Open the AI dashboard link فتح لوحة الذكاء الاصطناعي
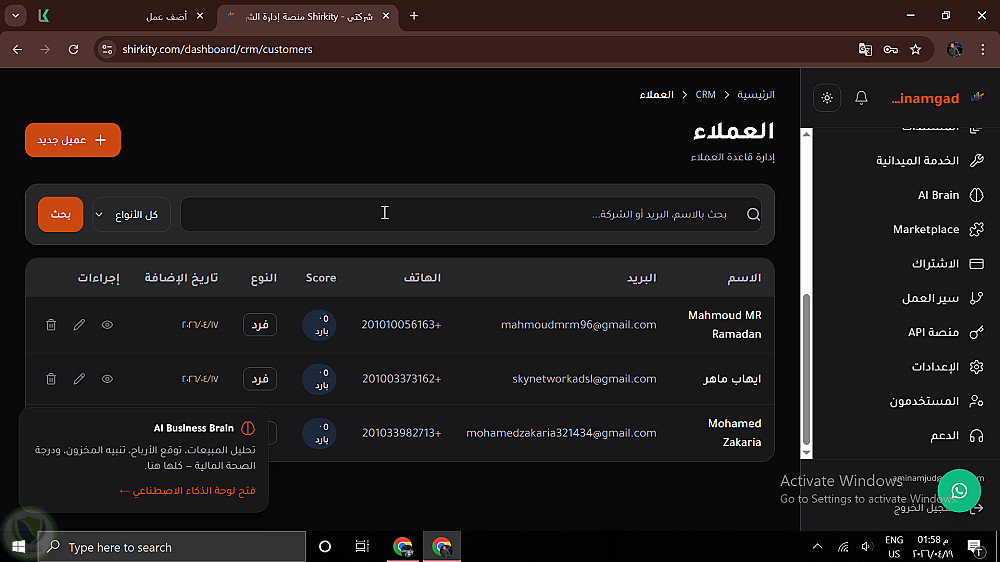The height and width of the screenshot is (562, 1000). tap(188, 491)
